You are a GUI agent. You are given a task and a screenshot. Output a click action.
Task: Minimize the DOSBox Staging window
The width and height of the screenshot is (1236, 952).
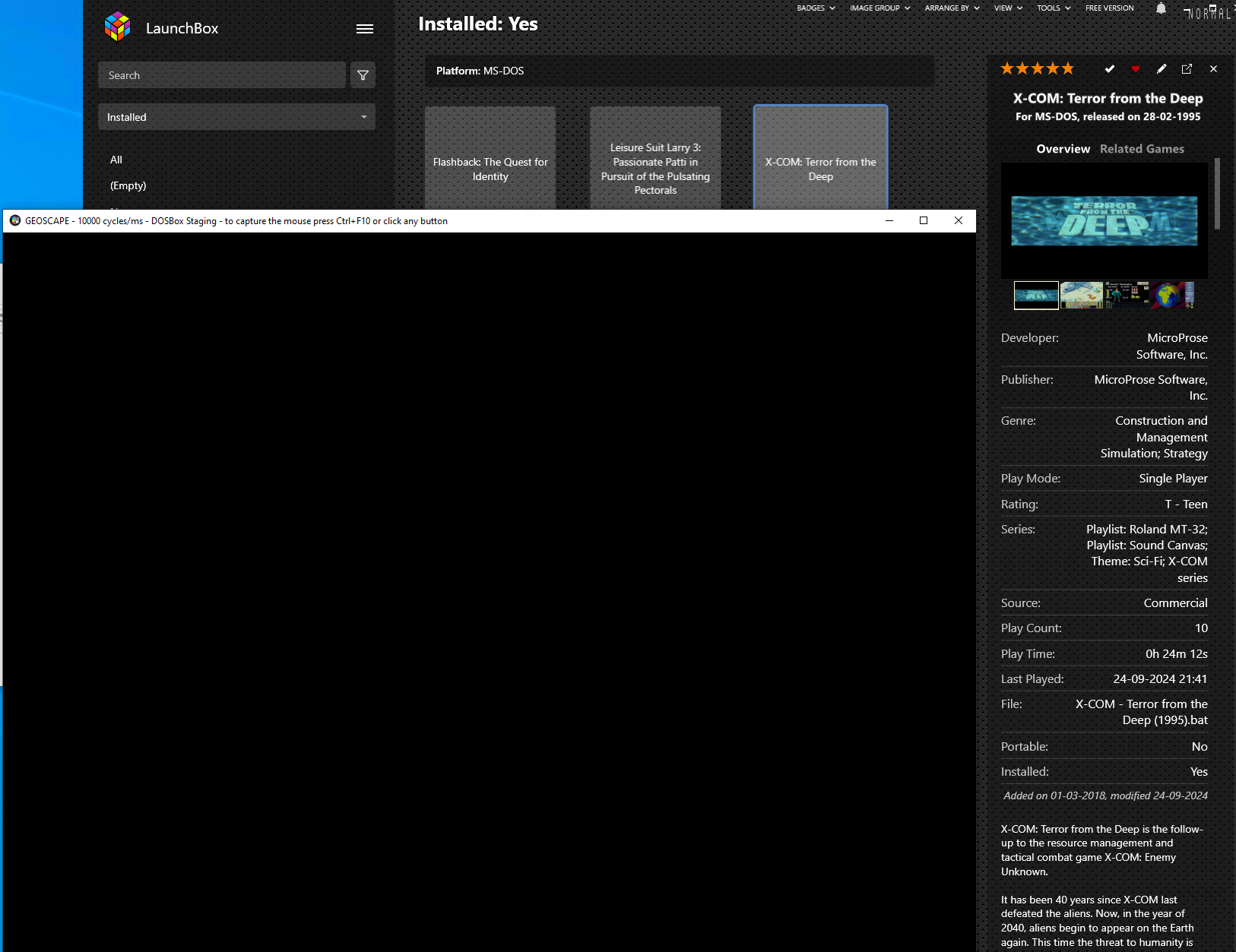[889, 220]
